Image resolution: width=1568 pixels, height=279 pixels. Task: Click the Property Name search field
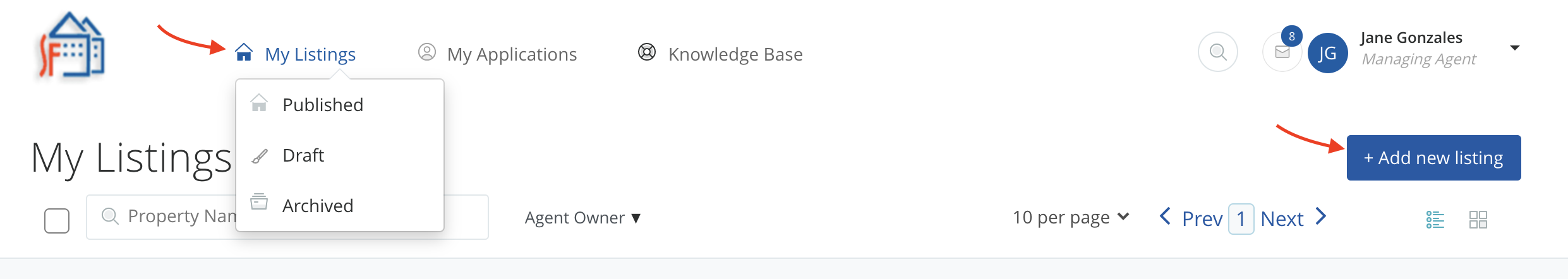[171, 217]
